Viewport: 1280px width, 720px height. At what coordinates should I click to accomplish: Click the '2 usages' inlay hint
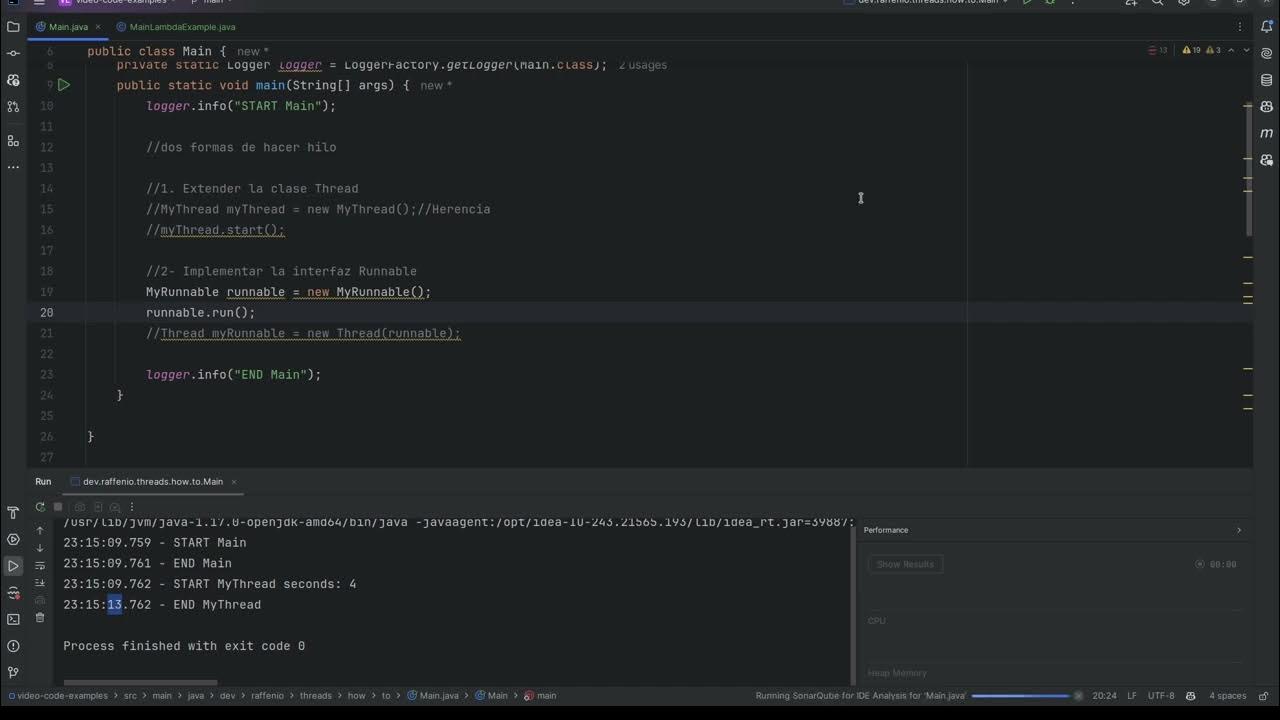[642, 65]
